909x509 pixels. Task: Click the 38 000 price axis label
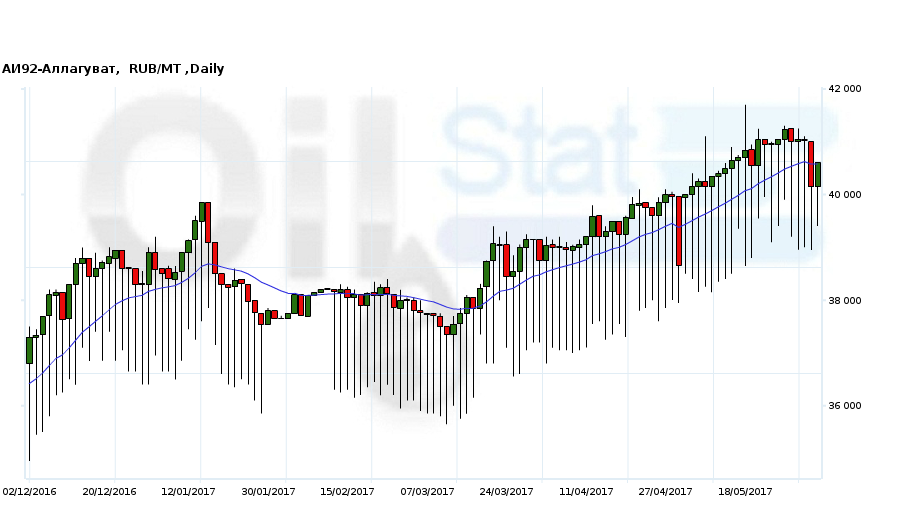pyautogui.click(x=844, y=301)
